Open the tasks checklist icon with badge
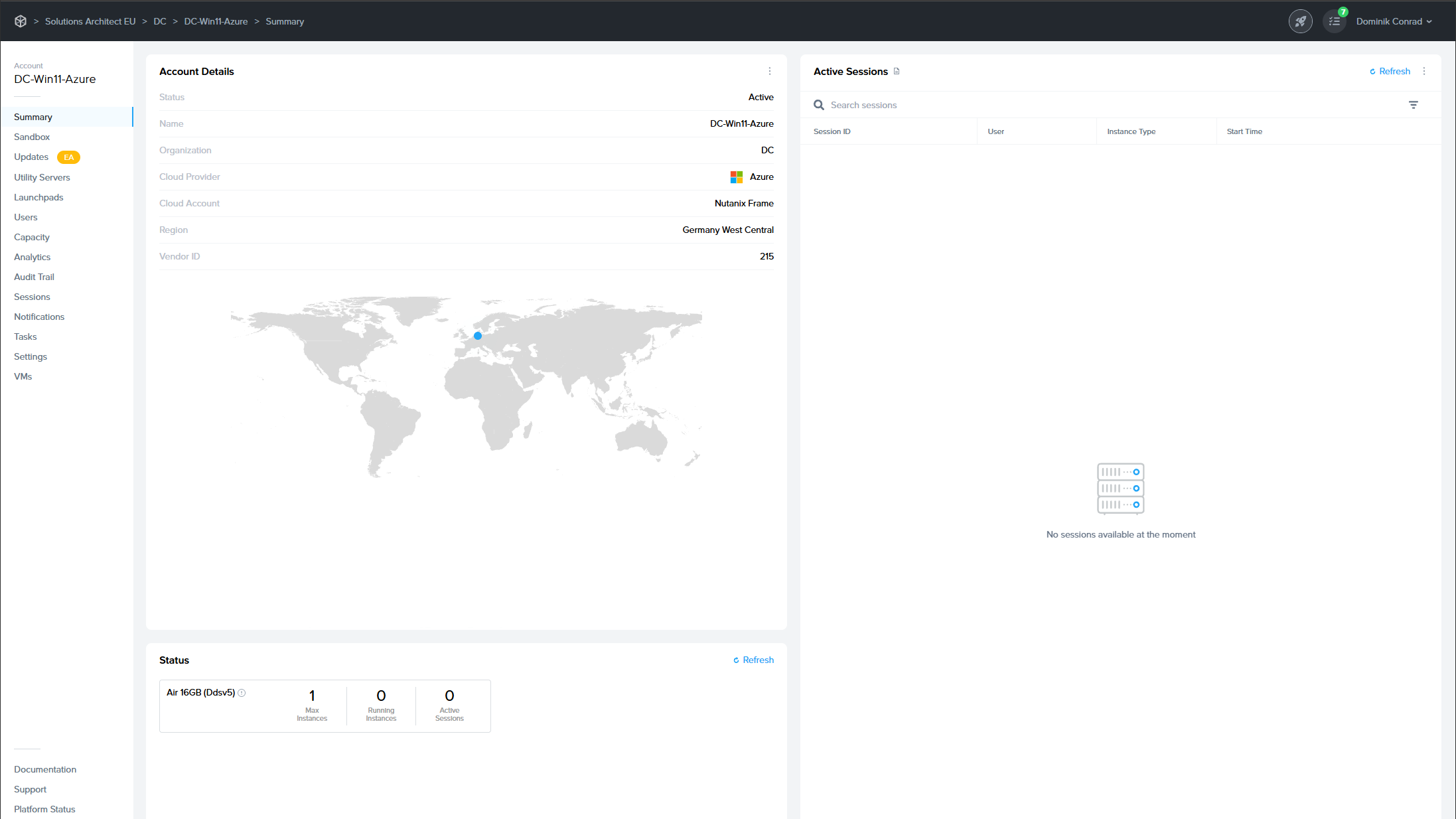The width and height of the screenshot is (1456, 819). [x=1335, y=21]
